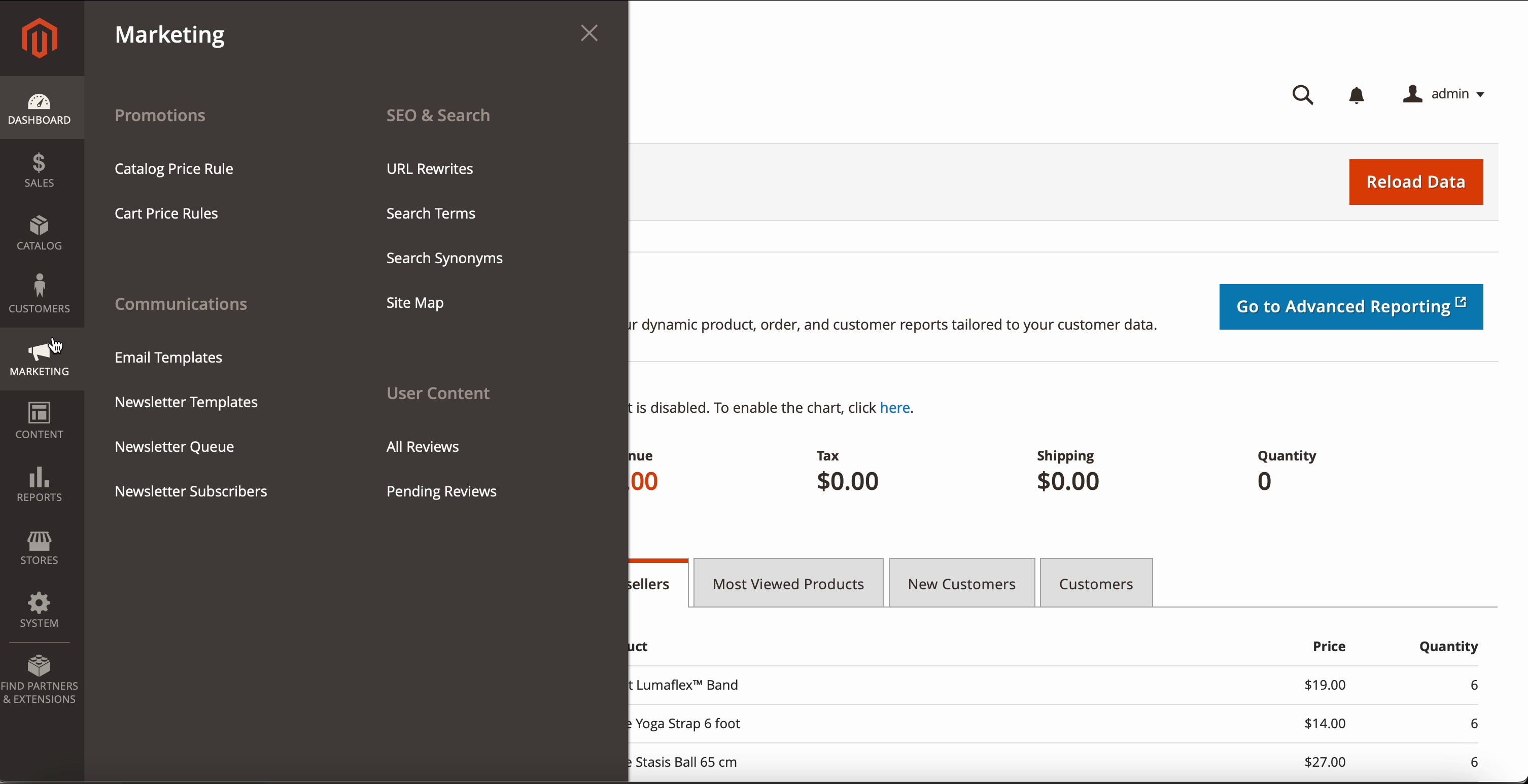The height and width of the screenshot is (784, 1528).
Task: Open the System gear icon
Action: coord(39,610)
